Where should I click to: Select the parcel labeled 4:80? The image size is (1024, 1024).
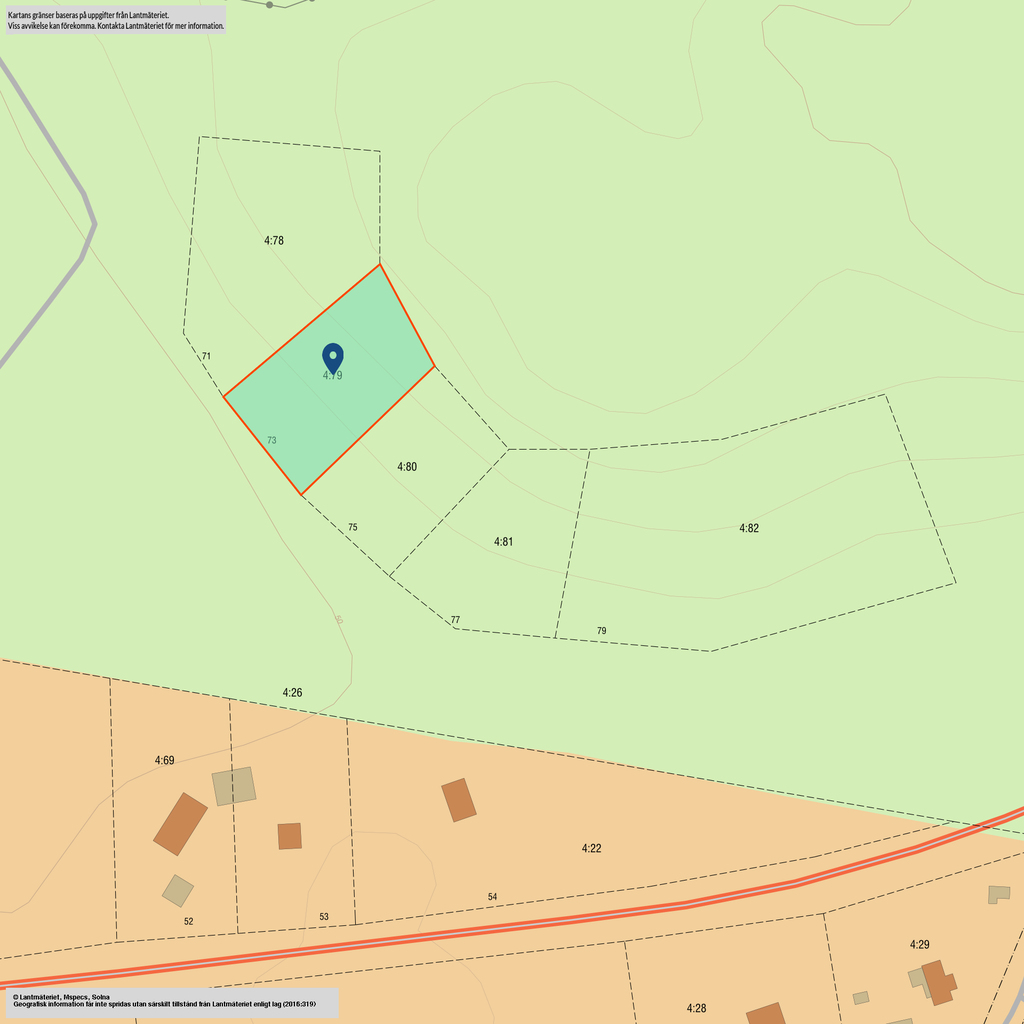click(x=407, y=467)
